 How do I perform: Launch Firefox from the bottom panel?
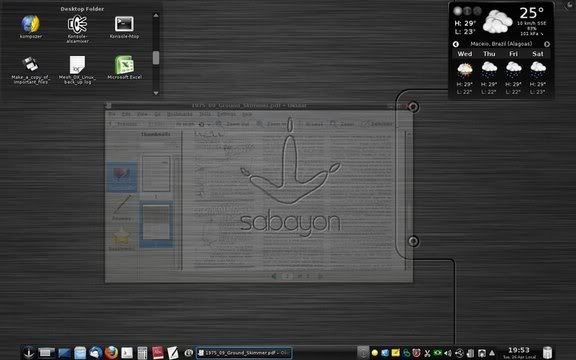111,353
